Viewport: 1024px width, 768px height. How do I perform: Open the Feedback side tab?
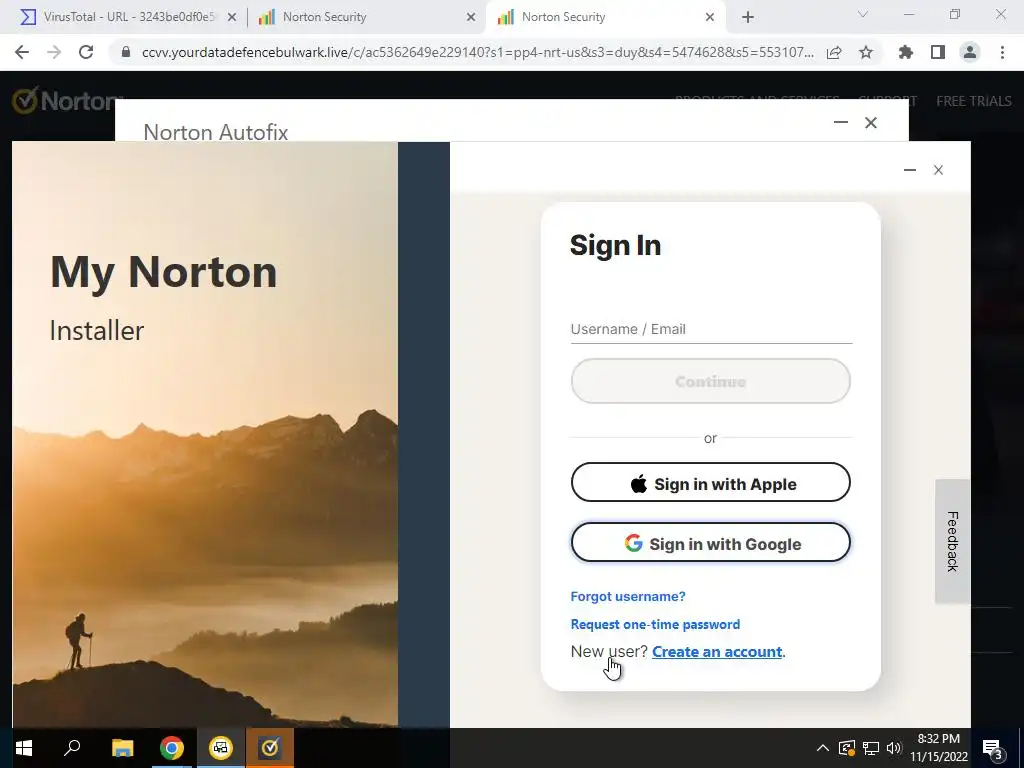(x=953, y=541)
